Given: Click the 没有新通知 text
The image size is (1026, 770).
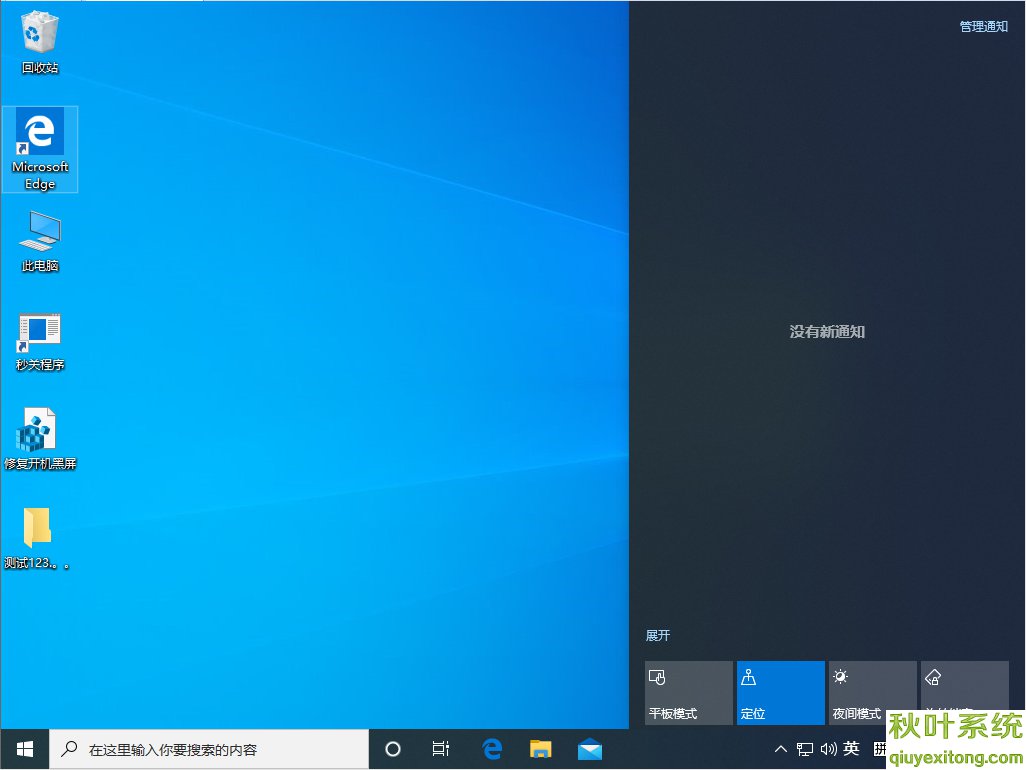Looking at the screenshot, I should (827, 332).
